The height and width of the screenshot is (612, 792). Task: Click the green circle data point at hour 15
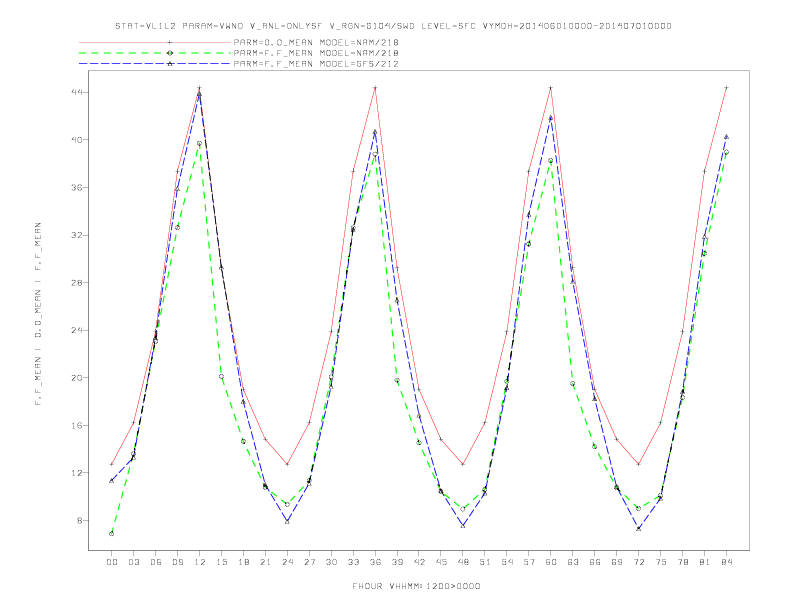[x=221, y=377]
